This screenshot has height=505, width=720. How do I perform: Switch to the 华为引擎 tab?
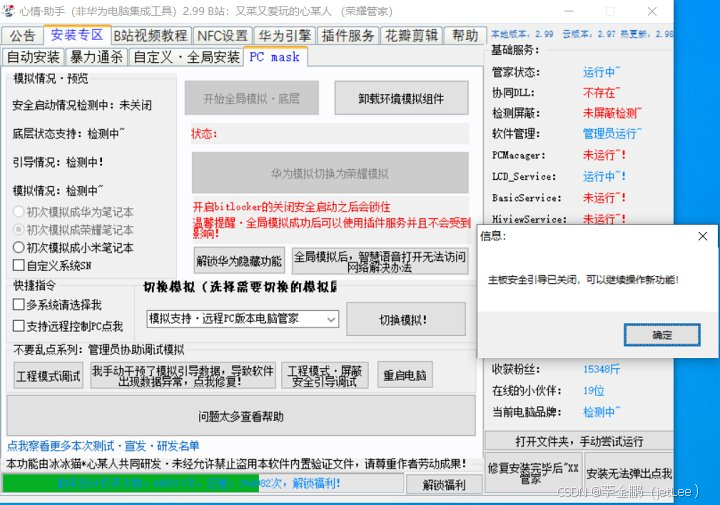285,35
